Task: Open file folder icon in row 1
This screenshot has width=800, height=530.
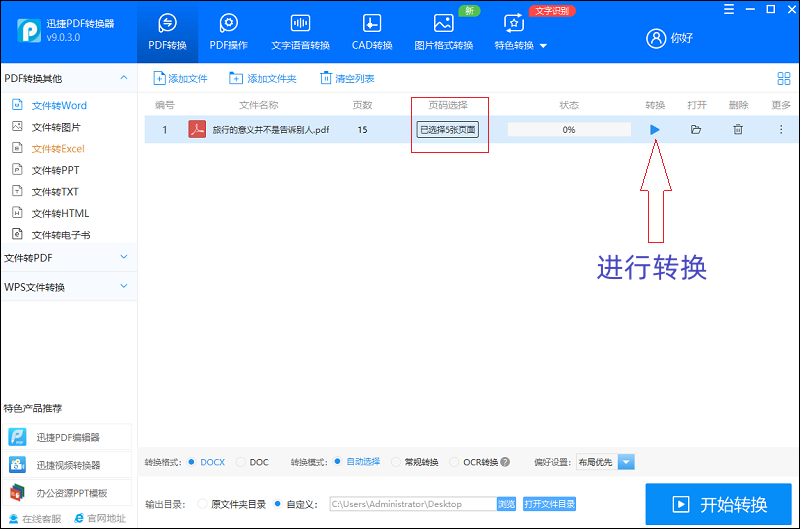Action: (x=696, y=130)
